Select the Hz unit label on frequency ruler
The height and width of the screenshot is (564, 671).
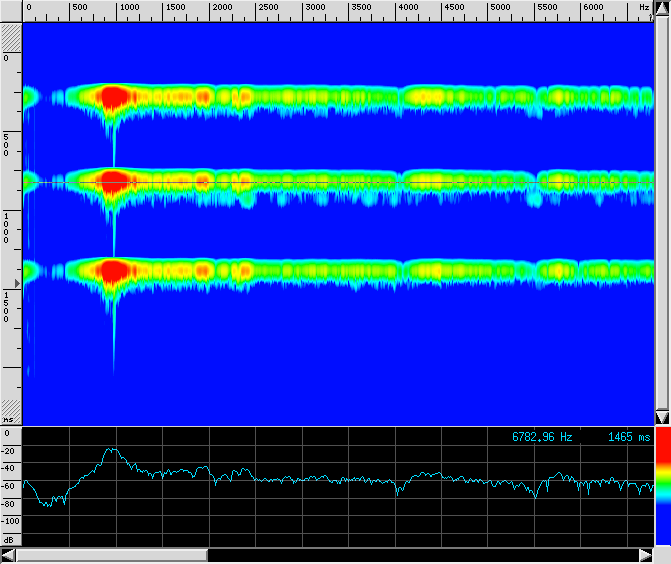643,8
